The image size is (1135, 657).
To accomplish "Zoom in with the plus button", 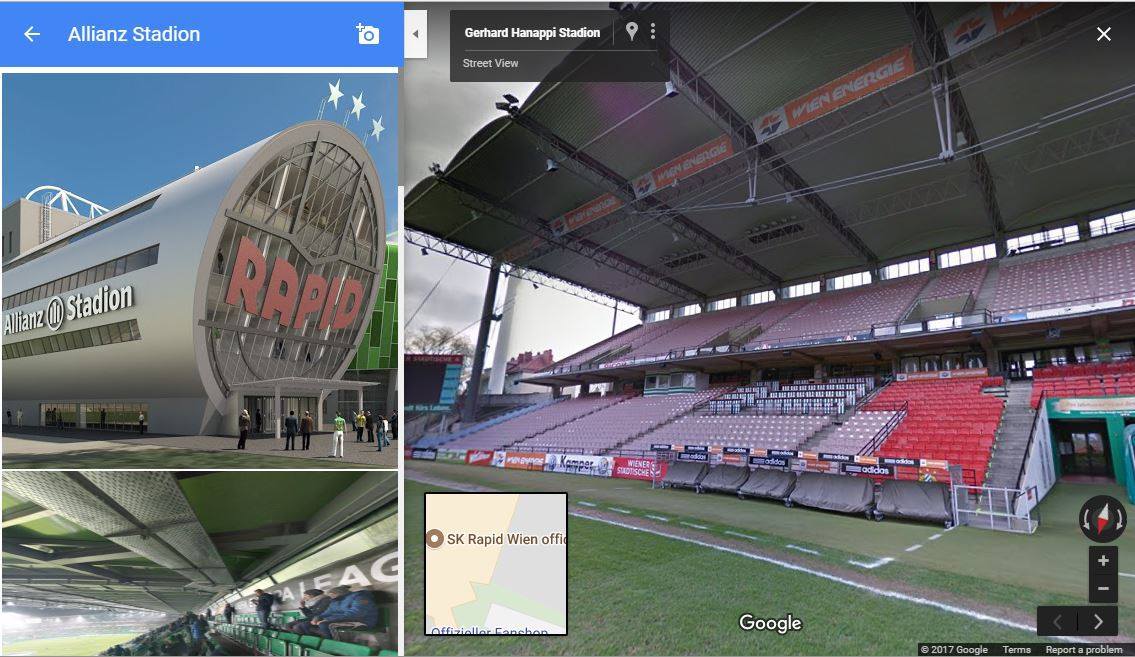I will pyautogui.click(x=1103, y=561).
